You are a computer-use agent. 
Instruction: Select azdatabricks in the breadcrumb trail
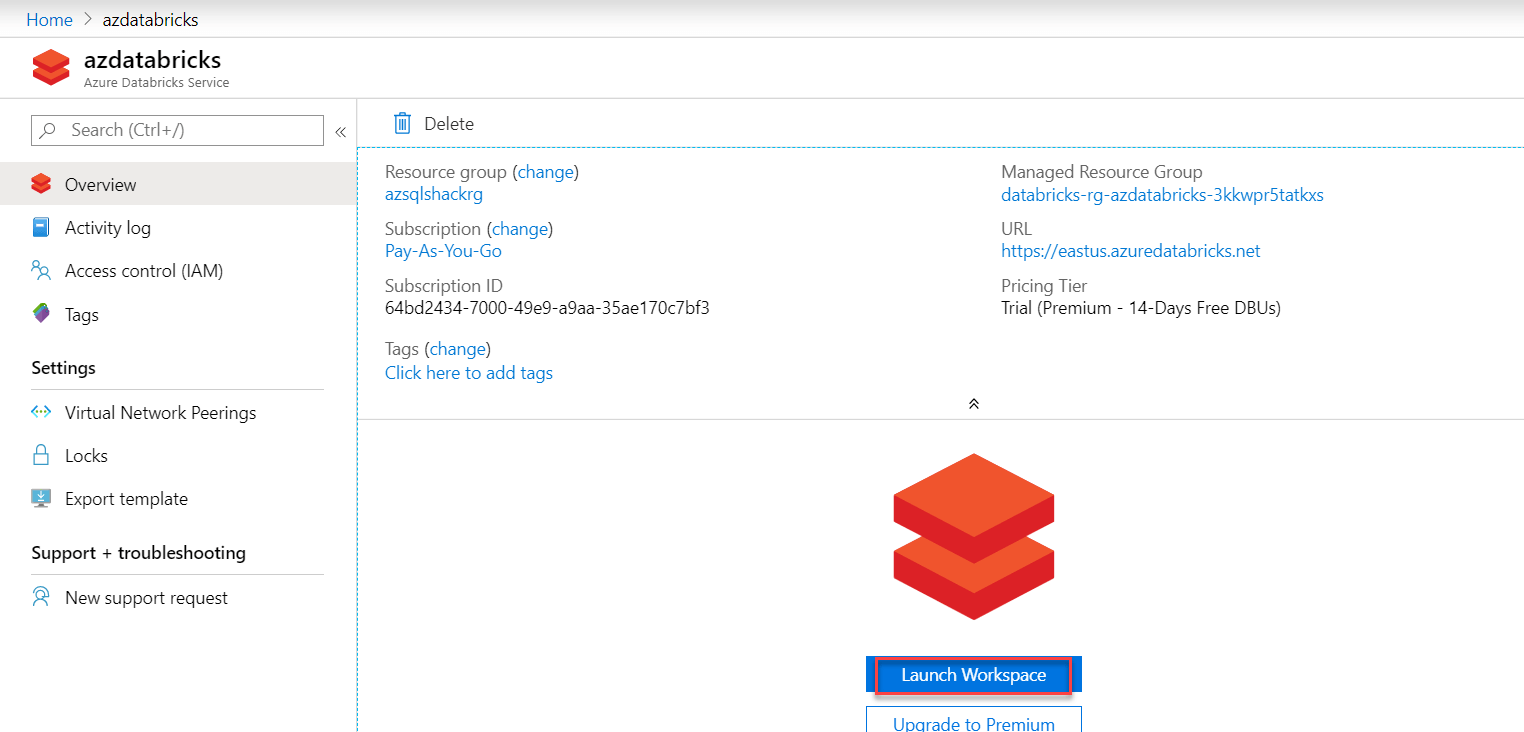(150, 18)
